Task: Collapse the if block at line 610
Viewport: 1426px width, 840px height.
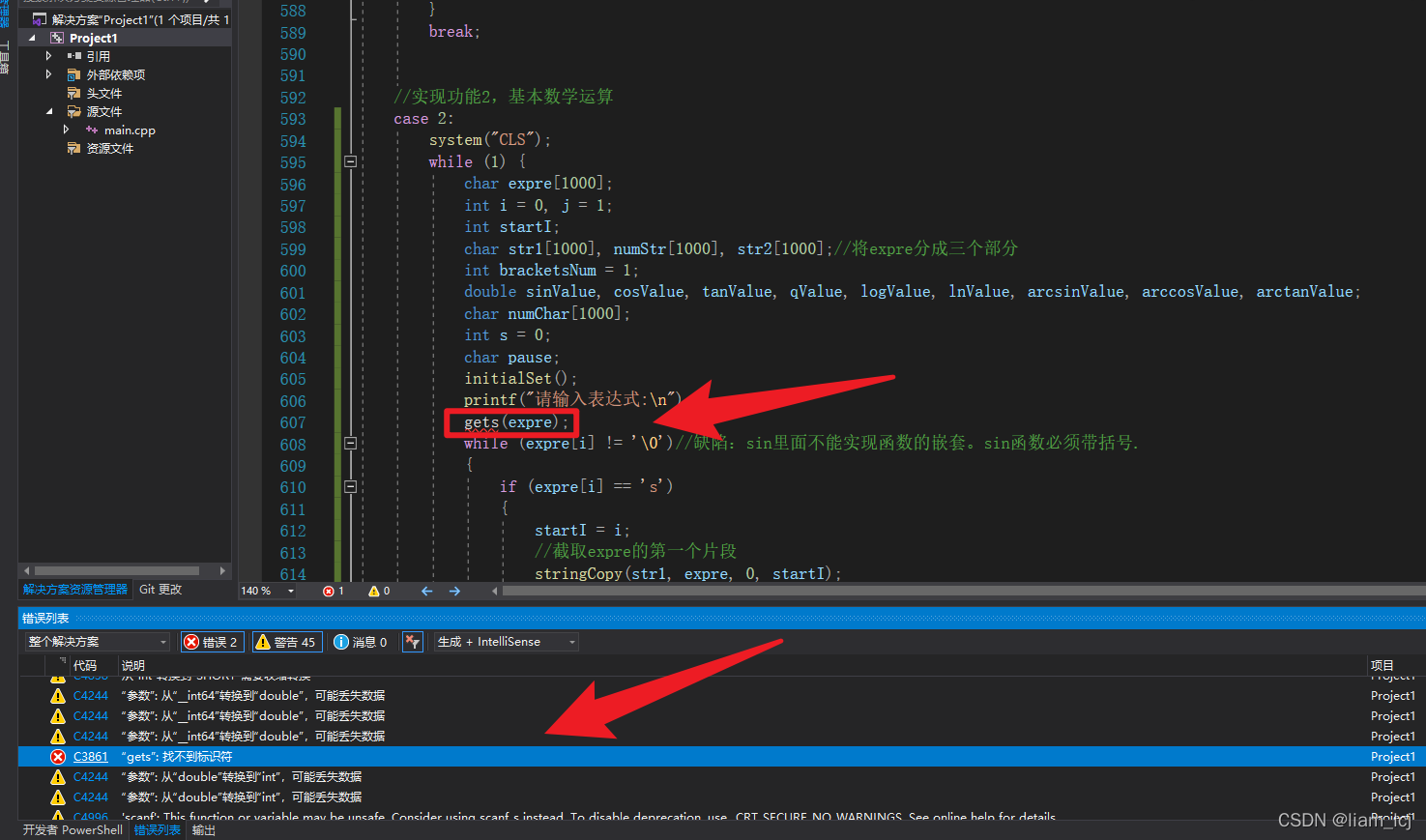Action: (351, 486)
